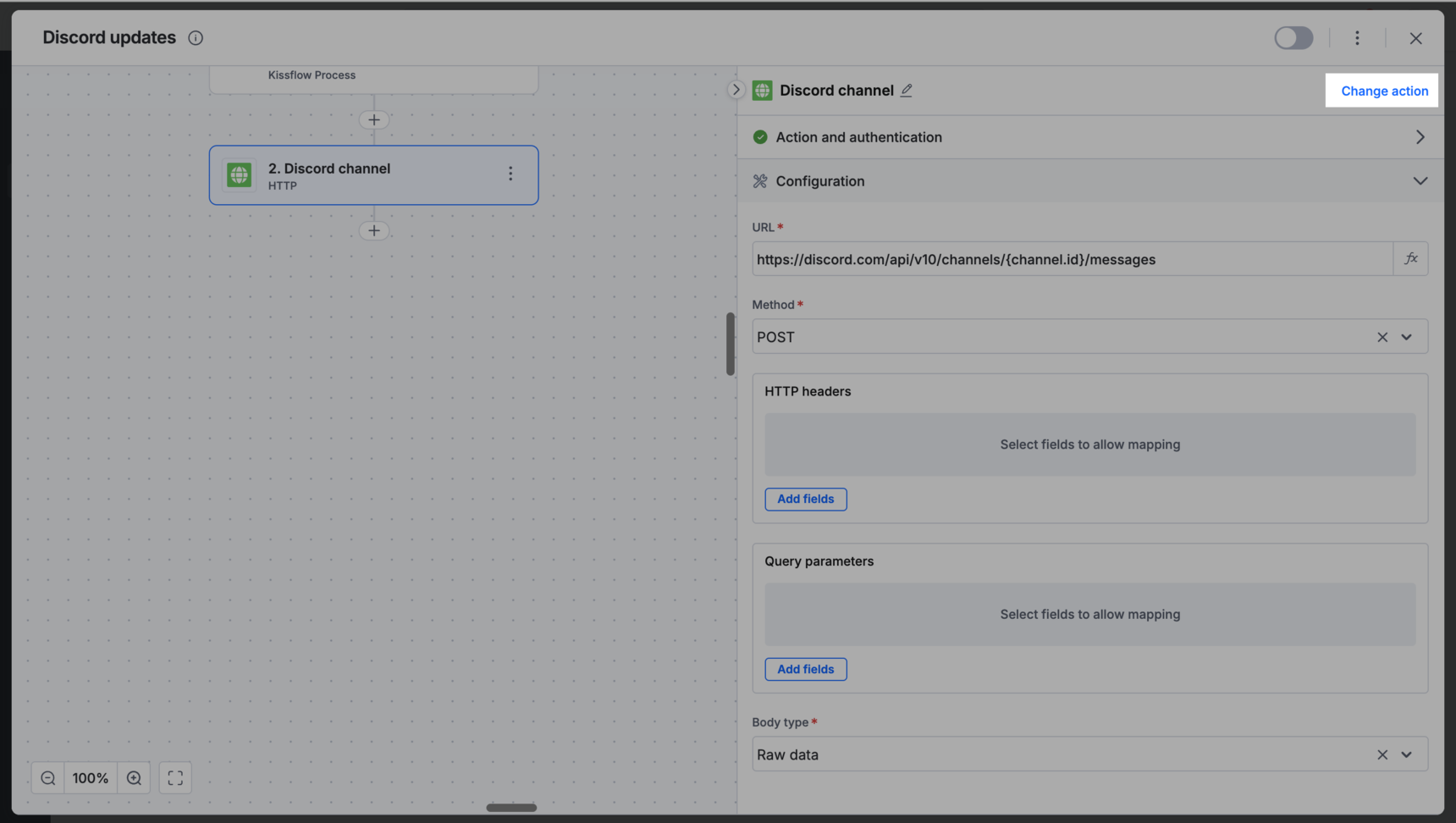Add fields under HTTP headers

click(x=805, y=500)
